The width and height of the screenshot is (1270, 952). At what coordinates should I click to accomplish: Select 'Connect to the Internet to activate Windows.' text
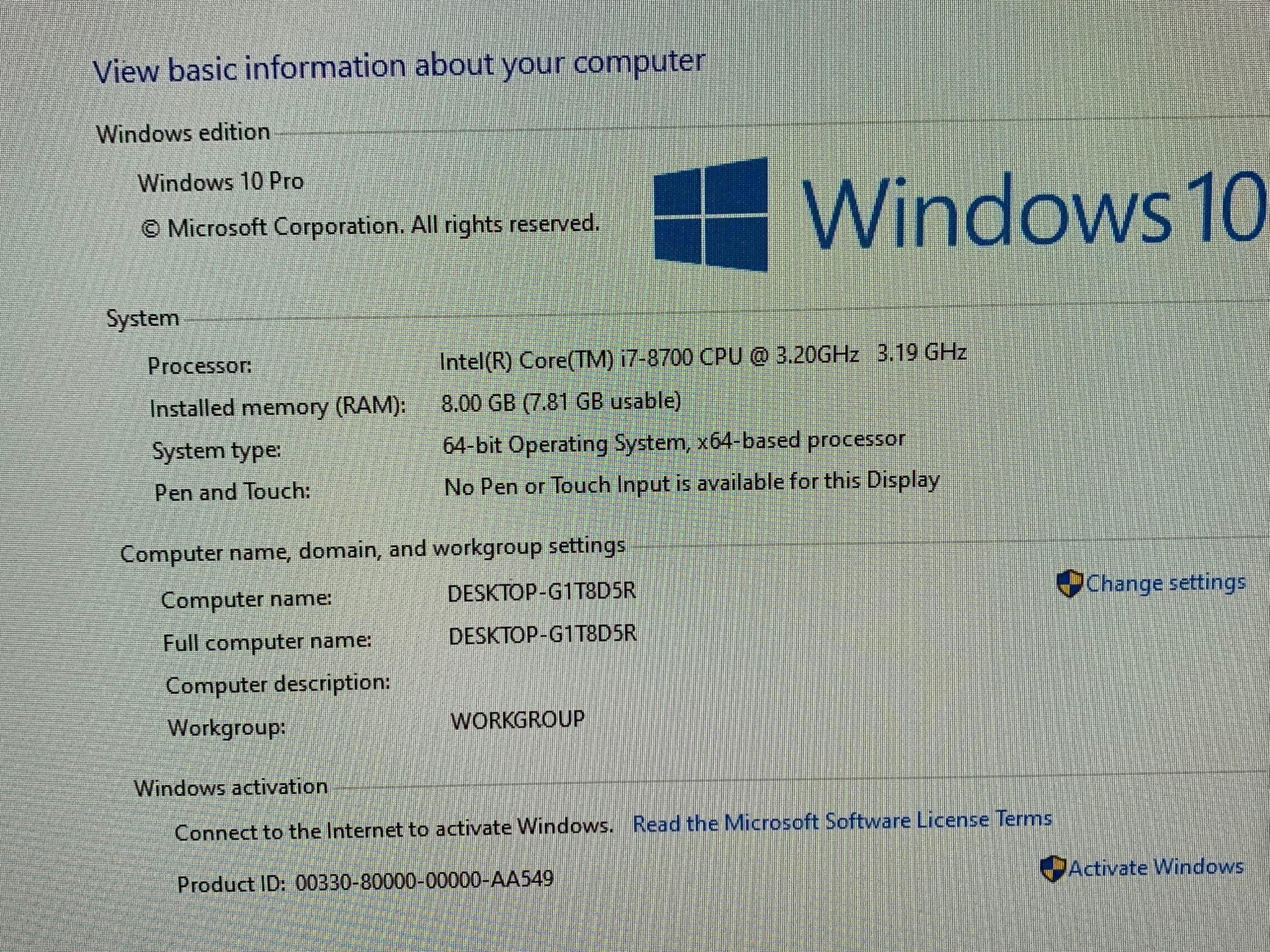tap(394, 830)
